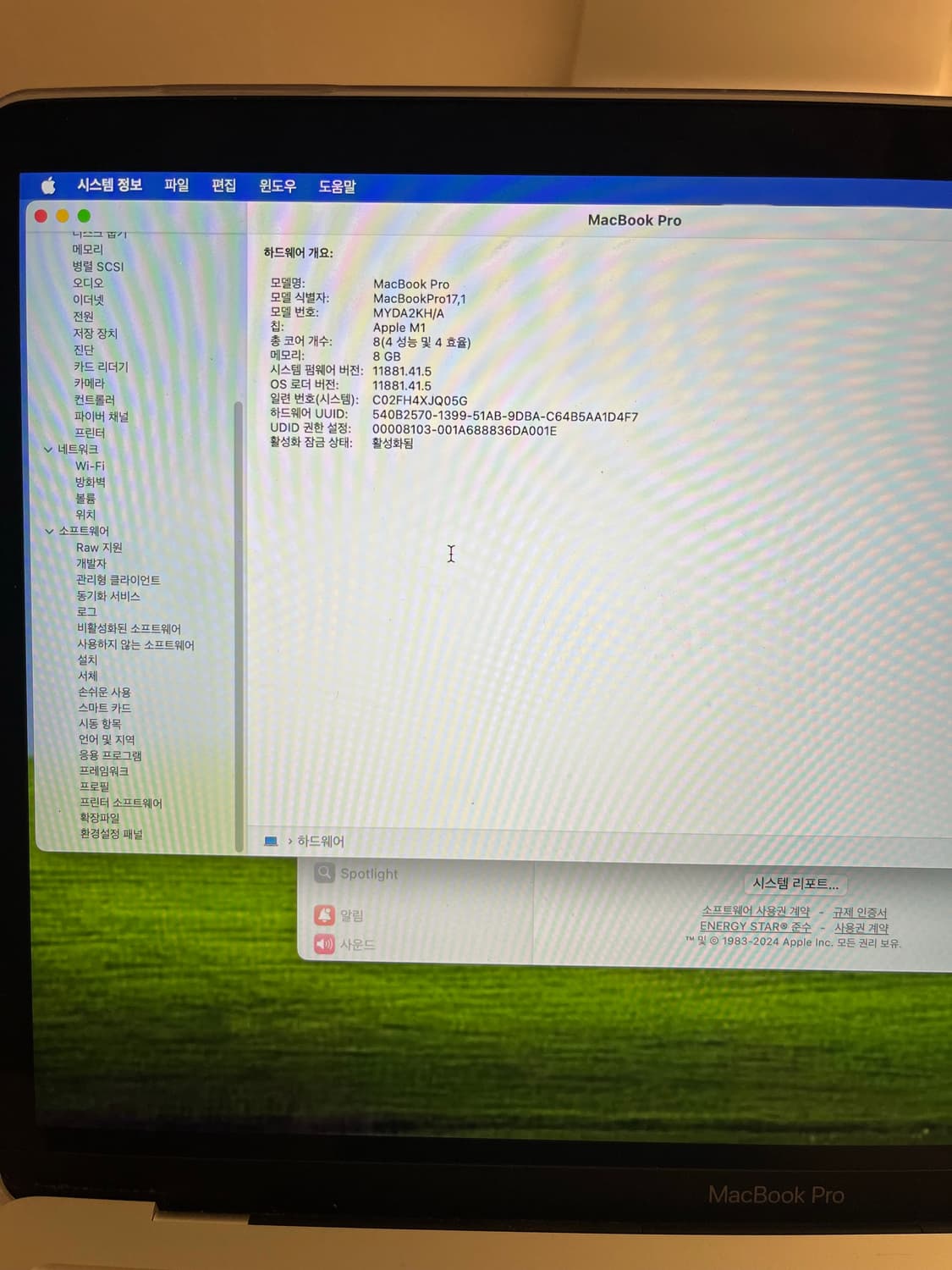Click the hardware UUID value
Image resolution: width=952 pixels, height=1270 pixels.
(x=505, y=417)
